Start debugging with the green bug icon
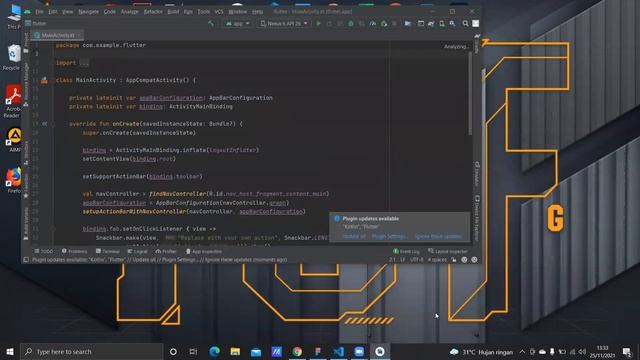The width and height of the screenshot is (640, 360). pos(351,24)
